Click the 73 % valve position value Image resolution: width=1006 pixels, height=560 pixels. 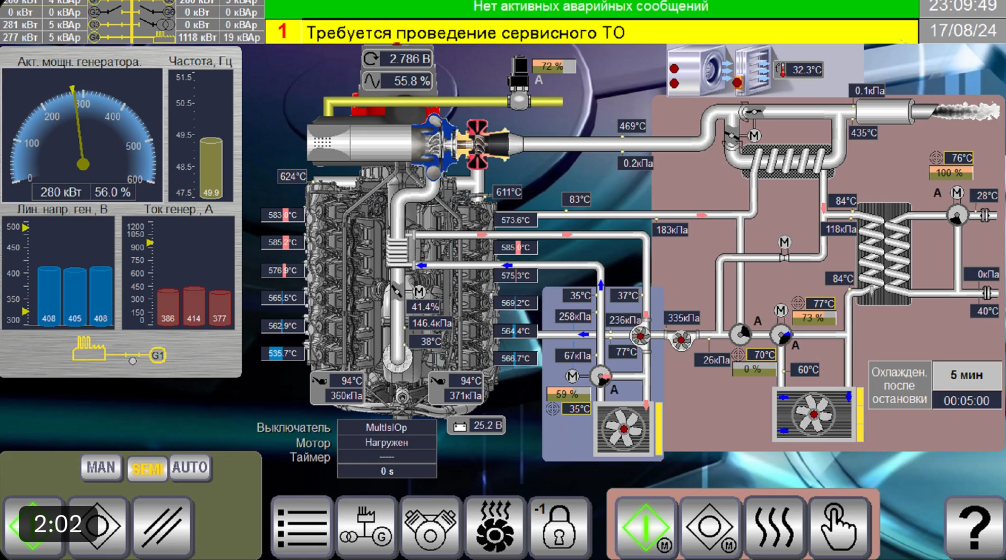(x=813, y=318)
